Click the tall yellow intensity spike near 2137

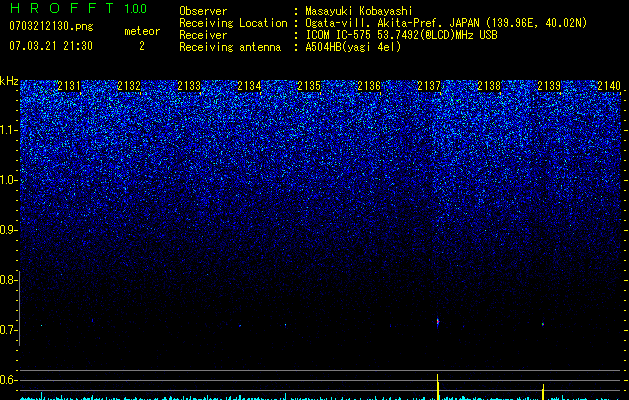click(x=438, y=387)
